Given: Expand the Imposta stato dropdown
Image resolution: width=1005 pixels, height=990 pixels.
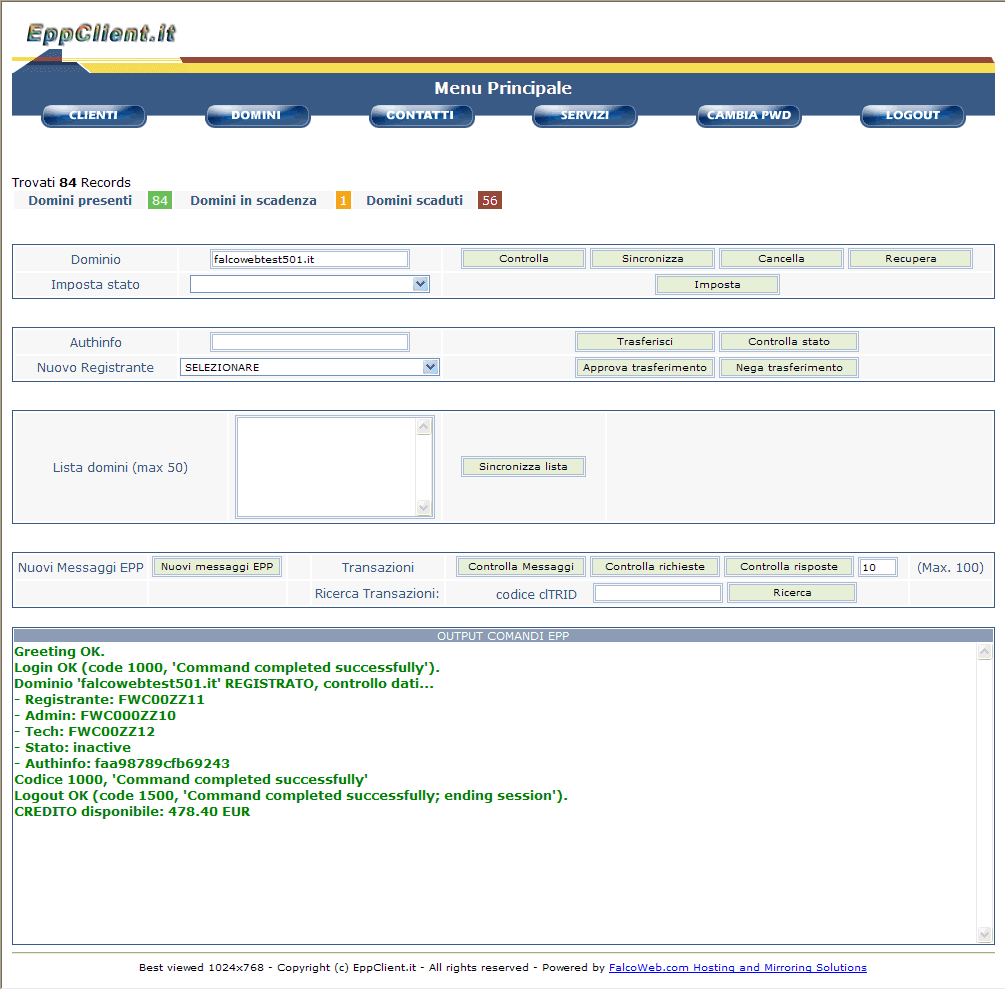Looking at the screenshot, I should click(310, 285).
